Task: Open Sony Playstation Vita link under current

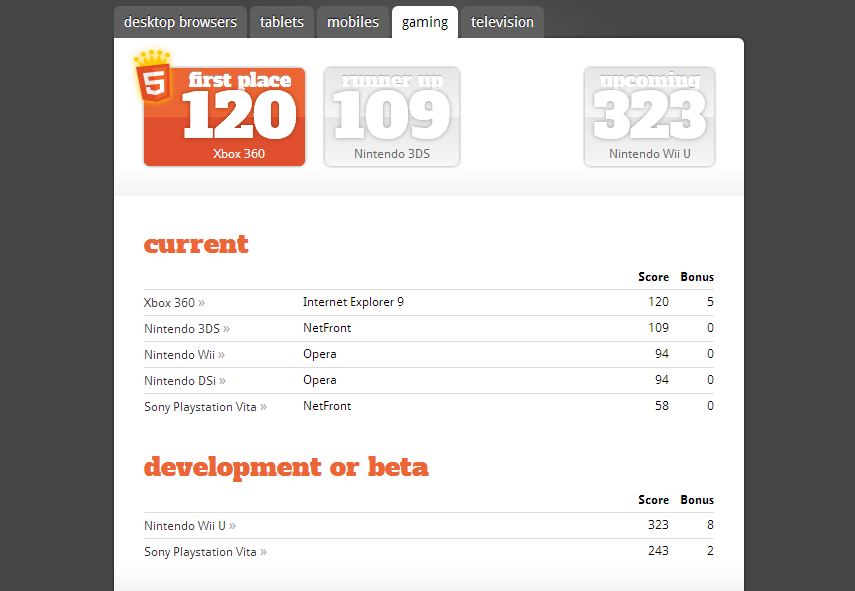Action: (x=205, y=407)
